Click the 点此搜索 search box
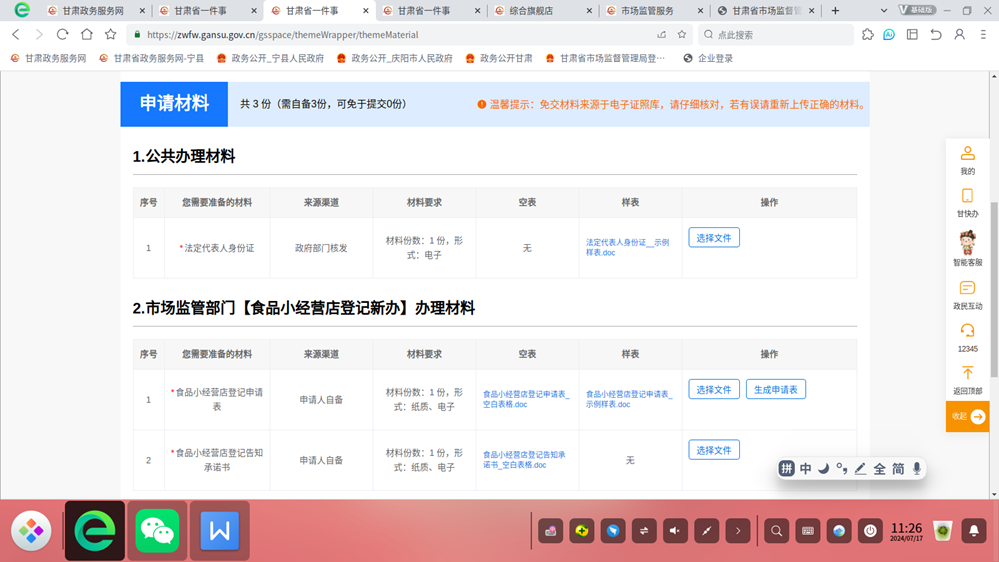The height and width of the screenshot is (562, 999). [x=776, y=34]
